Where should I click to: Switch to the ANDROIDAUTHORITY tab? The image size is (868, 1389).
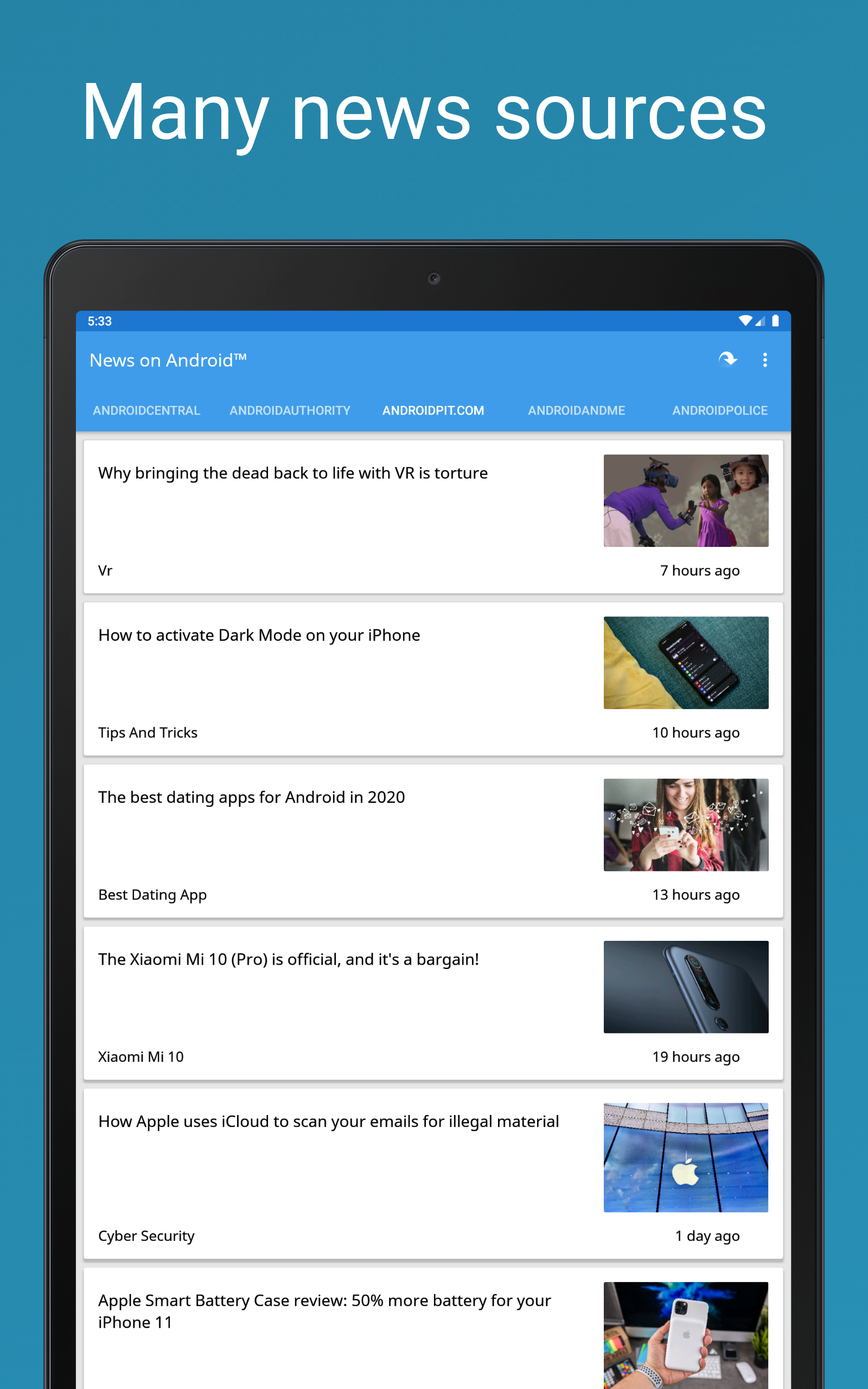click(x=290, y=410)
